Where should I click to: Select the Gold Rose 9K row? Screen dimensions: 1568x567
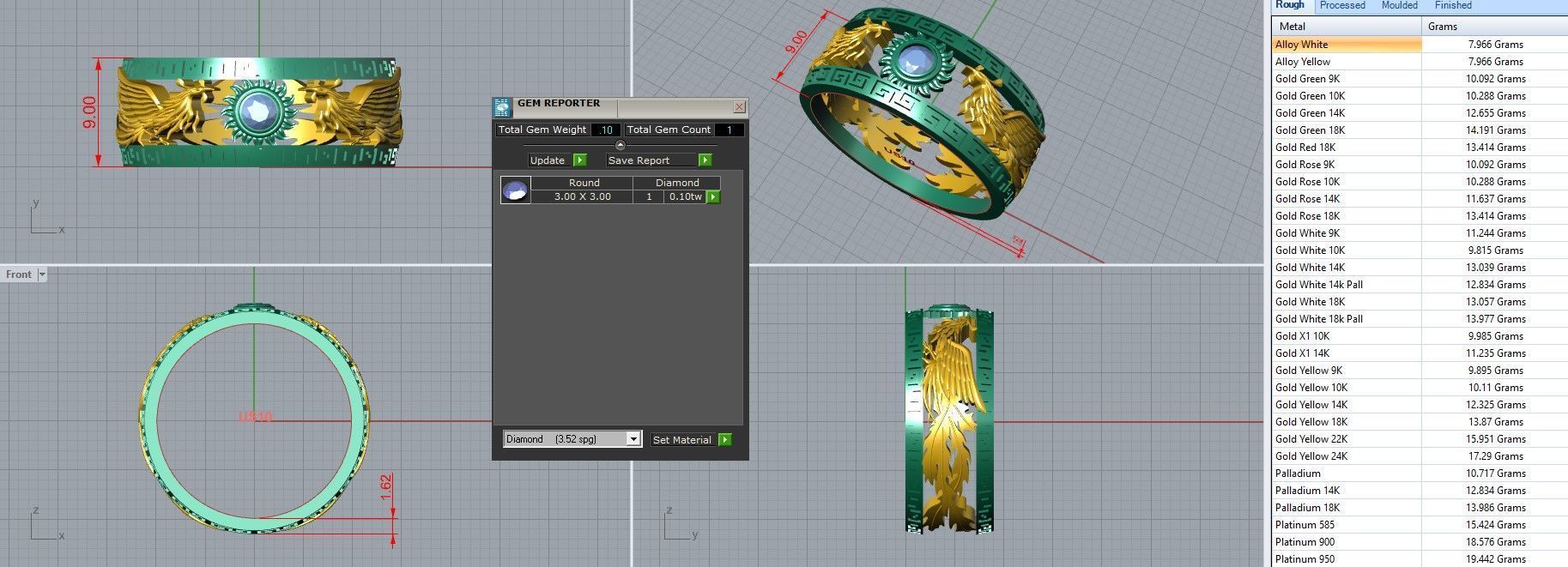[x=1420, y=165]
